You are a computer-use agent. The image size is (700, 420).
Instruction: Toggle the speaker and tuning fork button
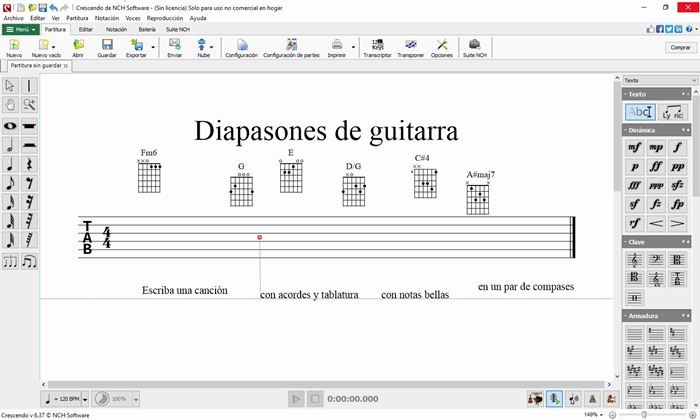573,399
